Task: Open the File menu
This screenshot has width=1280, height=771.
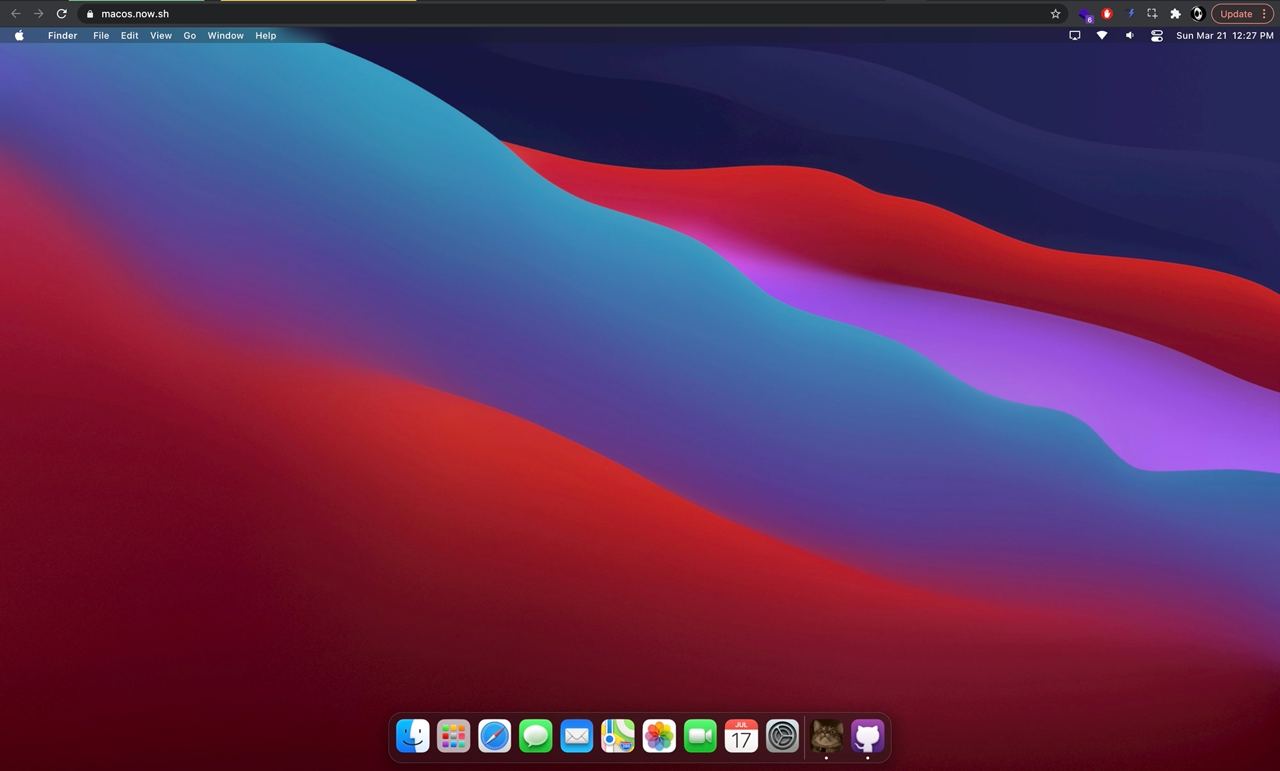Action: click(101, 35)
